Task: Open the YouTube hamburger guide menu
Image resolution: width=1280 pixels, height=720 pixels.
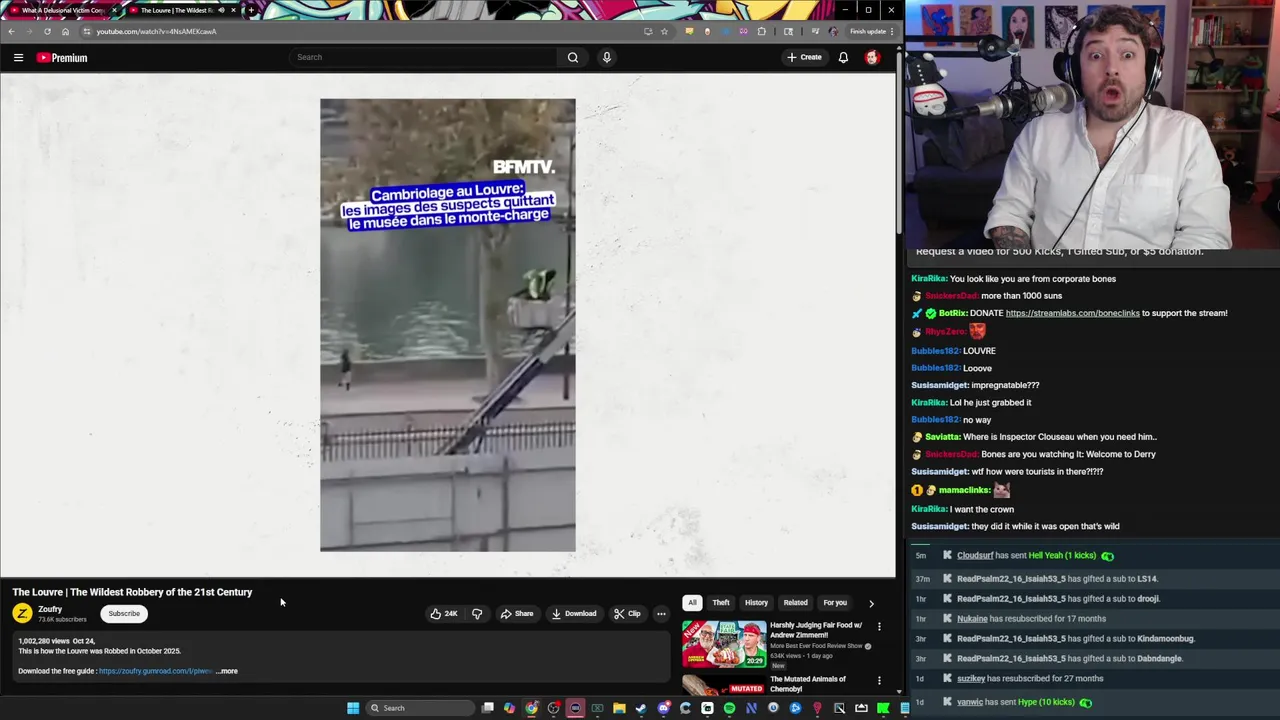Action: pyautogui.click(x=18, y=58)
